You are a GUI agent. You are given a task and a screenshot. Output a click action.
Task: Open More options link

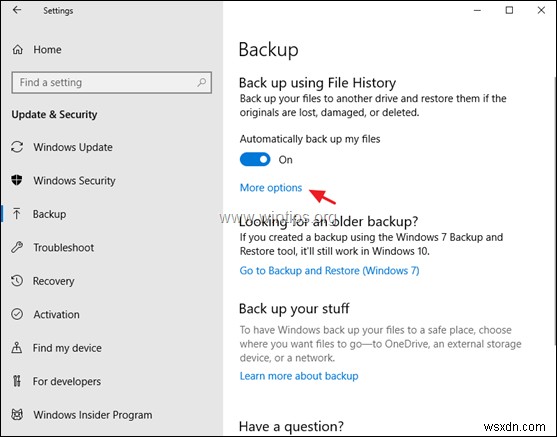pyautogui.click(x=271, y=188)
